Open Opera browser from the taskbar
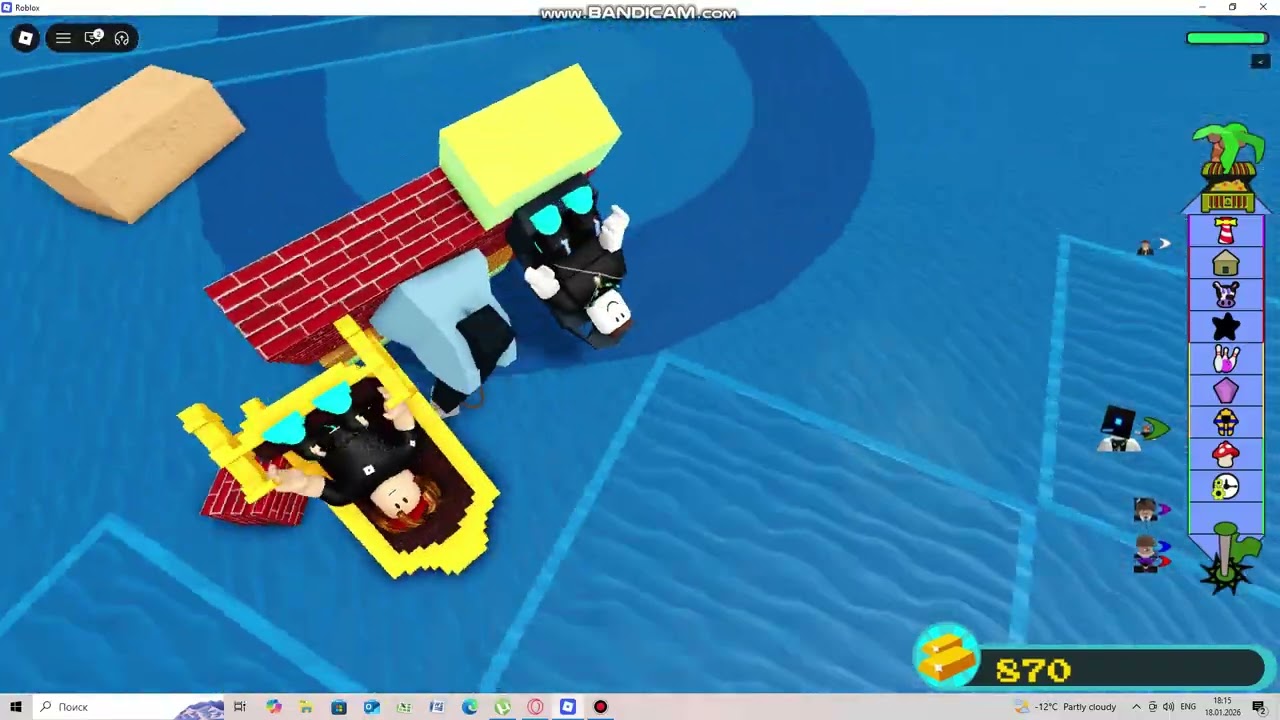The height and width of the screenshot is (720, 1280). tap(535, 707)
